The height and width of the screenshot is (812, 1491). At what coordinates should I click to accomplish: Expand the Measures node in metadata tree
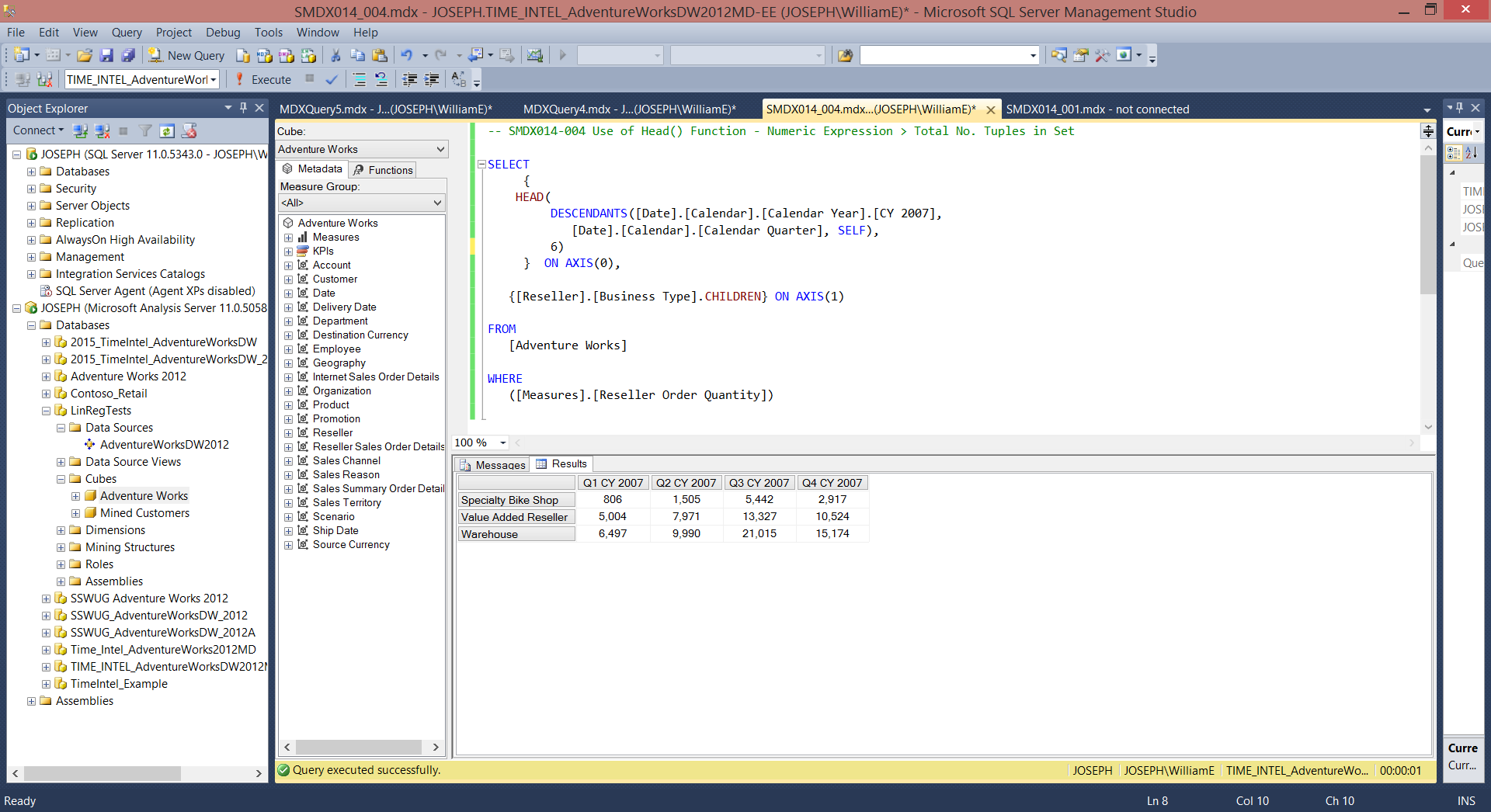click(x=288, y=238)
